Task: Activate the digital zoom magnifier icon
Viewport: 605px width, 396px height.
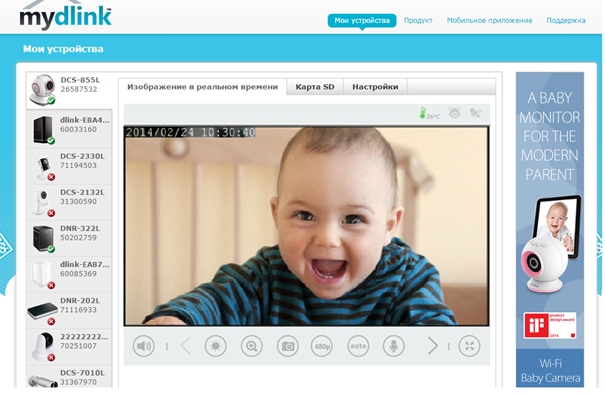Action: click(x=252, y=346)
